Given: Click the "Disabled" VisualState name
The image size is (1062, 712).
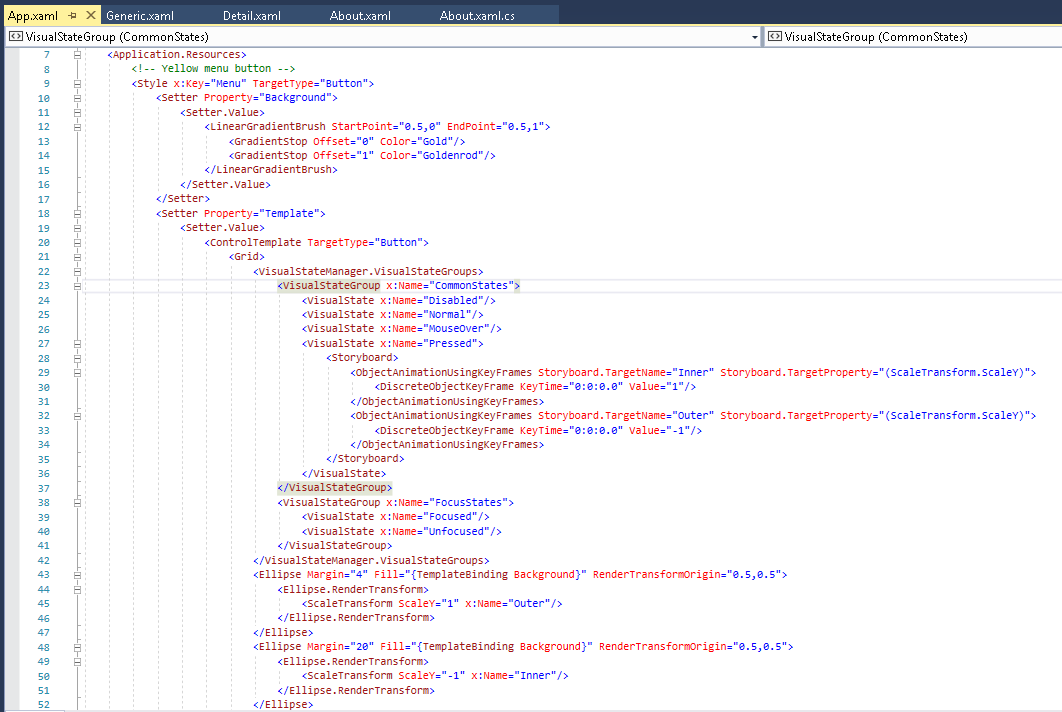Looking at the screenshot, I should 453,300.
